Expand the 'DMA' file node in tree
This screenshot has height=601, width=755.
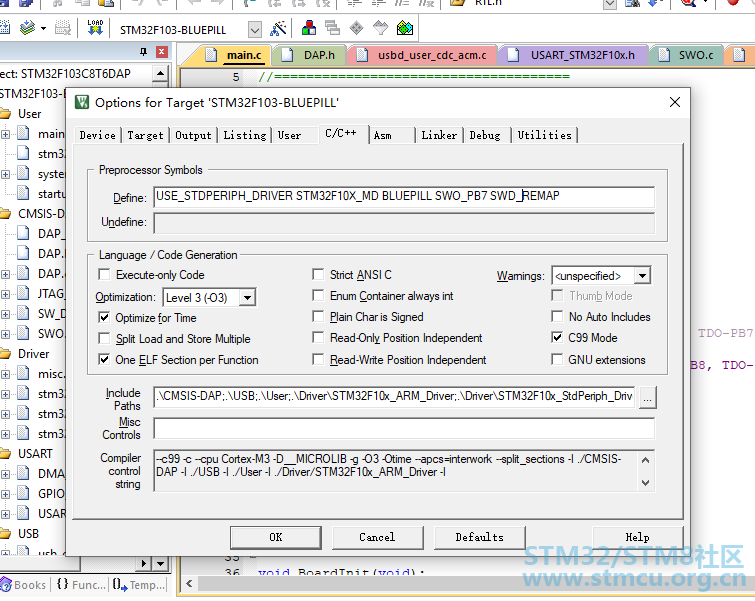[x=5, y=474]
